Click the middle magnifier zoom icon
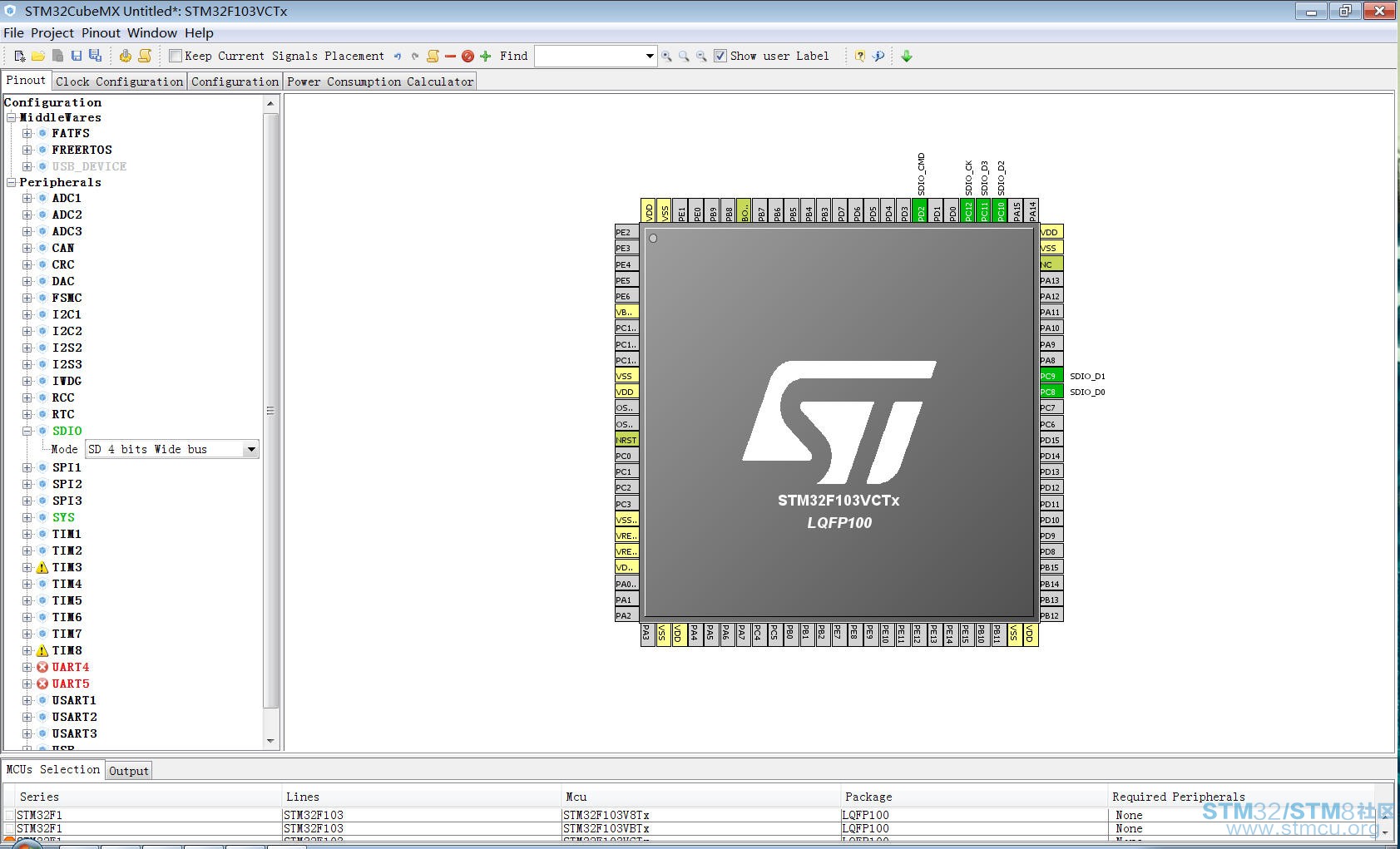The width and height of the screenshot is (1400, 849). [x=684, y=57]
